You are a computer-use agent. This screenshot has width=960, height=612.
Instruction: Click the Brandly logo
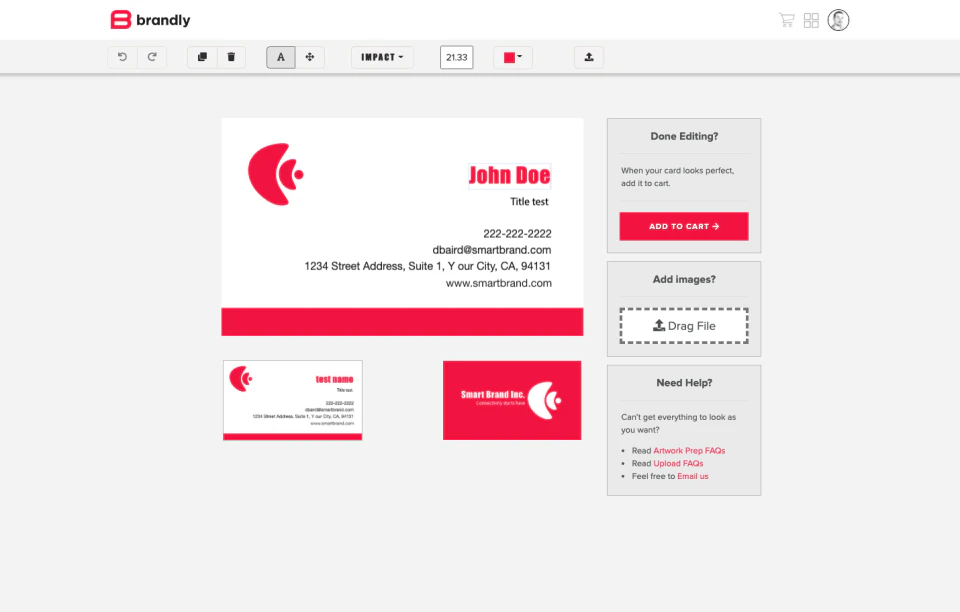click(150, 19)
